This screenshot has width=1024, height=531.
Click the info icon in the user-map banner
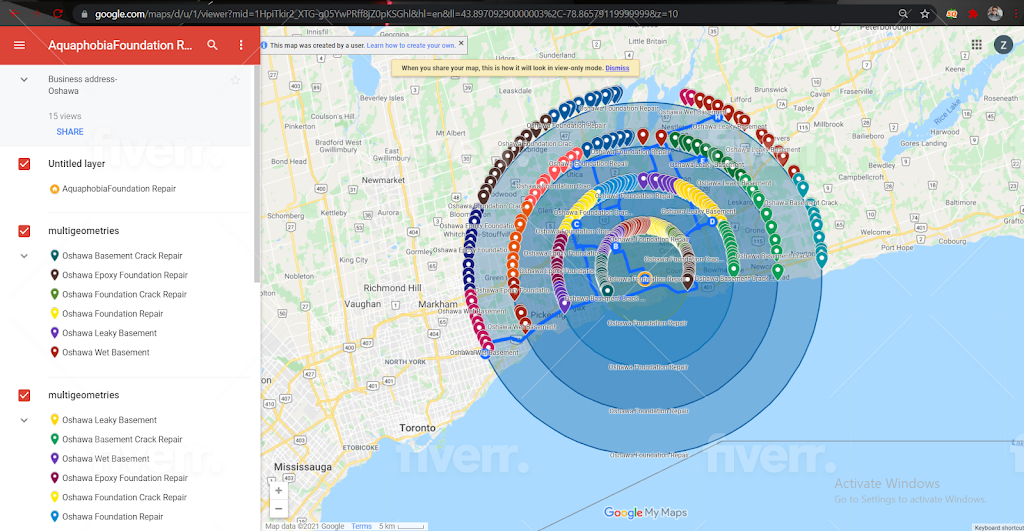(x=264, y=45)
